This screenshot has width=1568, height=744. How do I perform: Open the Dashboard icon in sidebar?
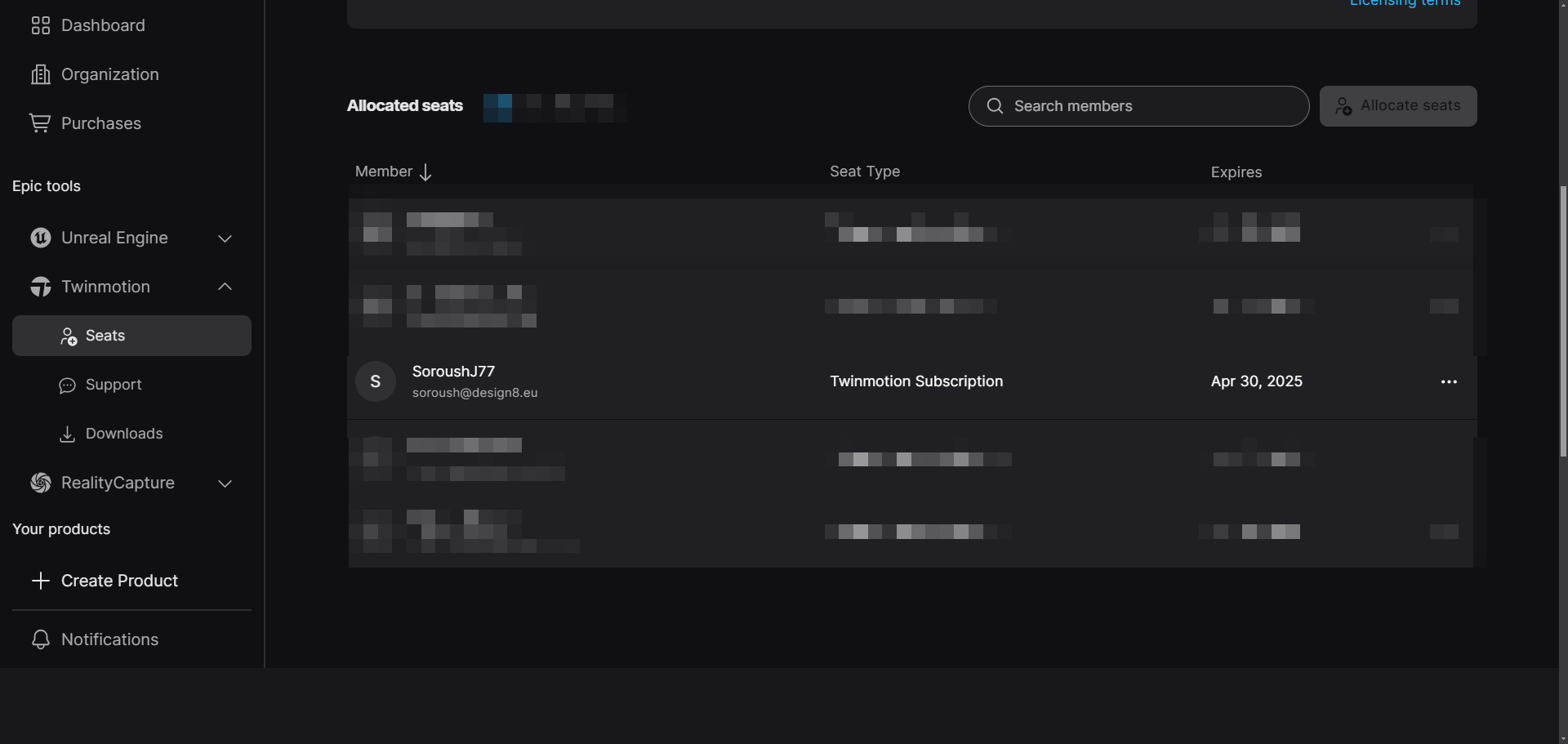tap(41, 25)
